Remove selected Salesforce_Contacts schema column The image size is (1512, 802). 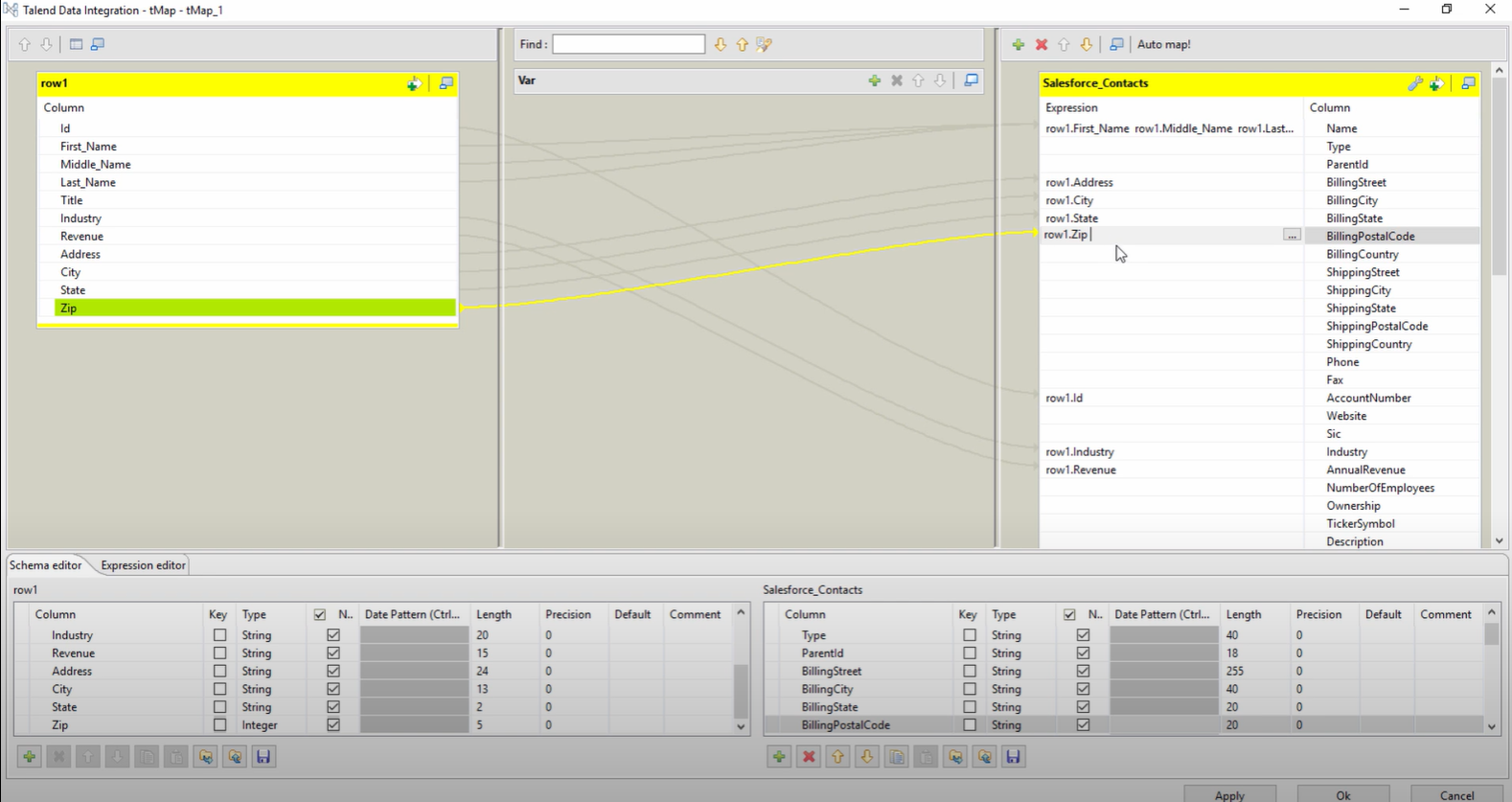tap(809, 757)
